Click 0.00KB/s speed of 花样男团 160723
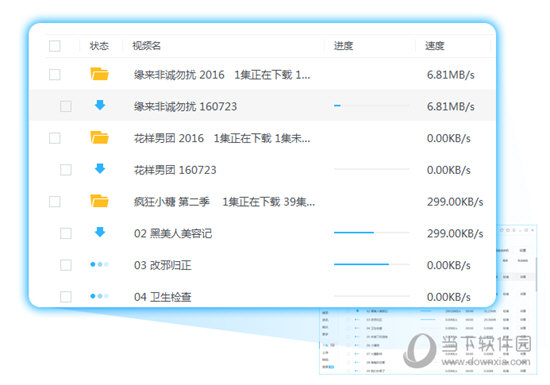550x385 pixels. pos(449,170)
